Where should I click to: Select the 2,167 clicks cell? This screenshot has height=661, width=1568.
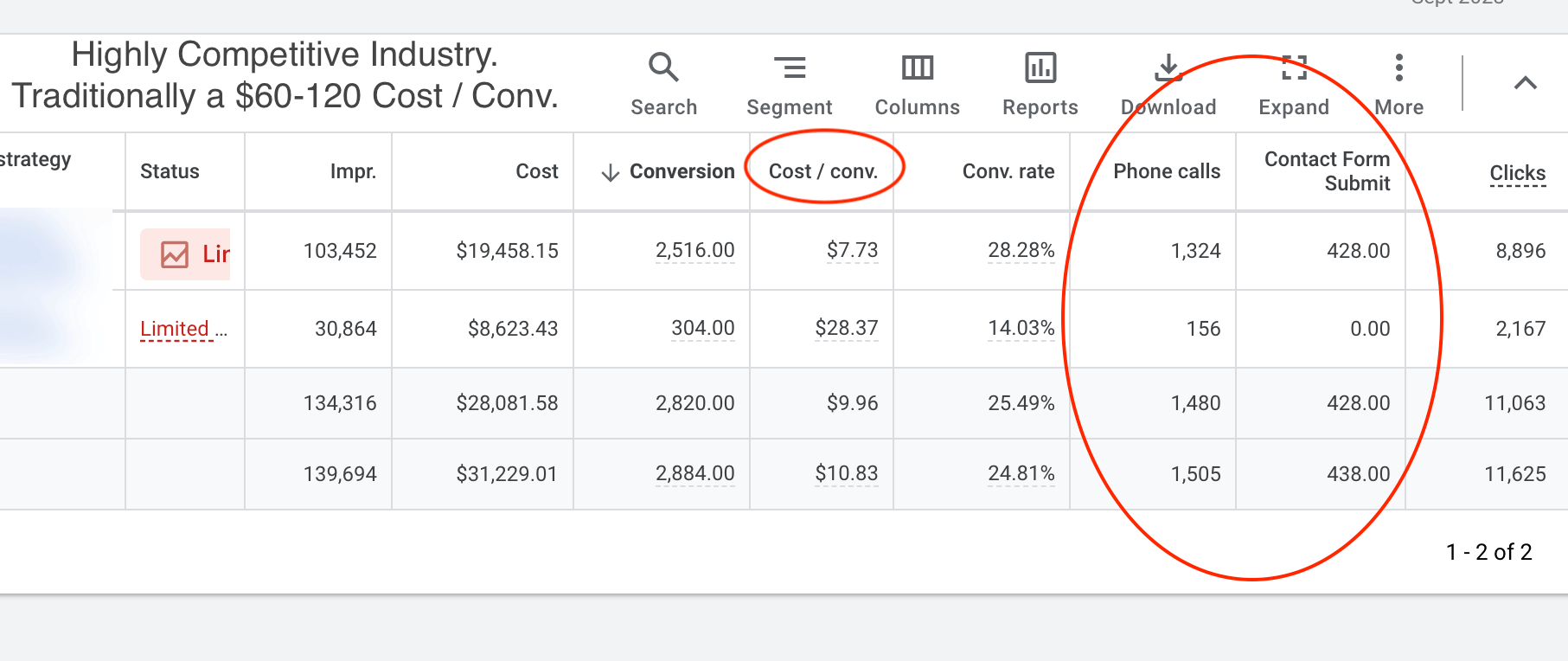(1520, 329)
